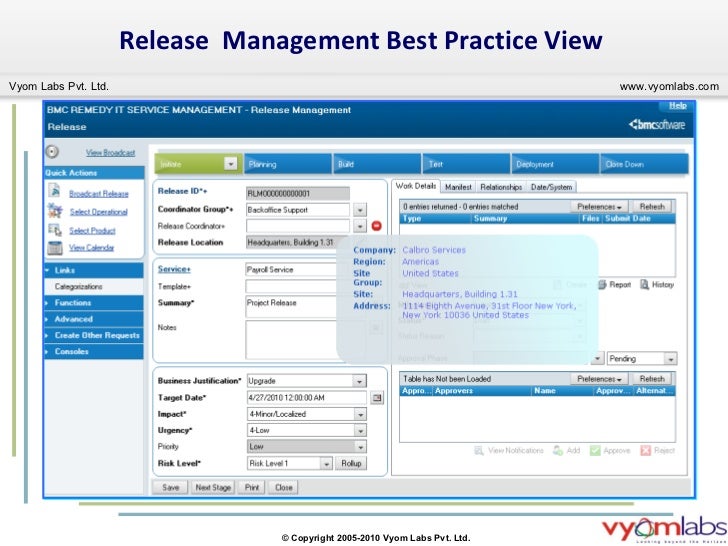
Task: Select Categorizations under Links
Action: click(x=78, y=286)
